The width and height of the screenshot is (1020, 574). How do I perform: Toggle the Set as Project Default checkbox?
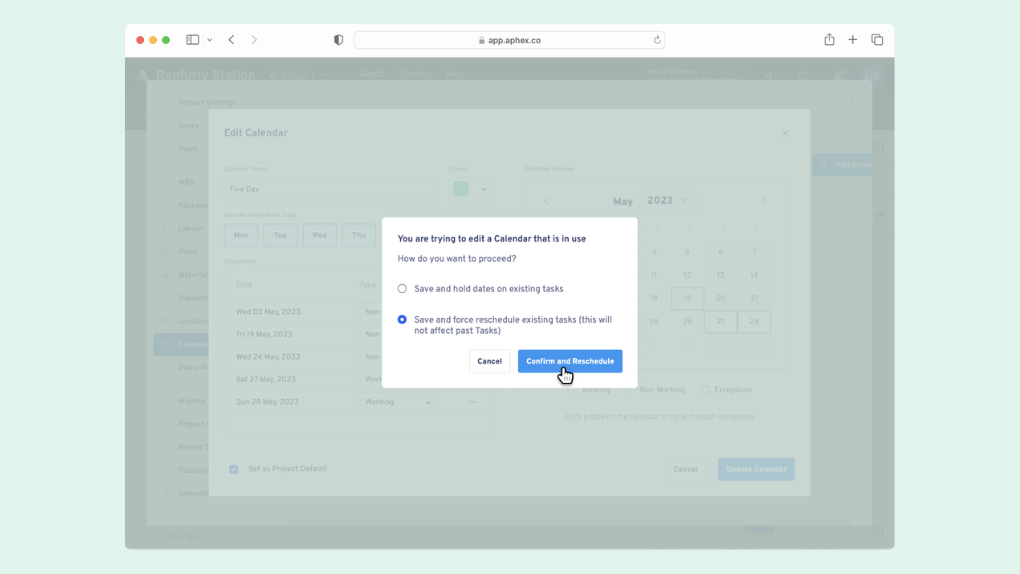tap(234, 469)
